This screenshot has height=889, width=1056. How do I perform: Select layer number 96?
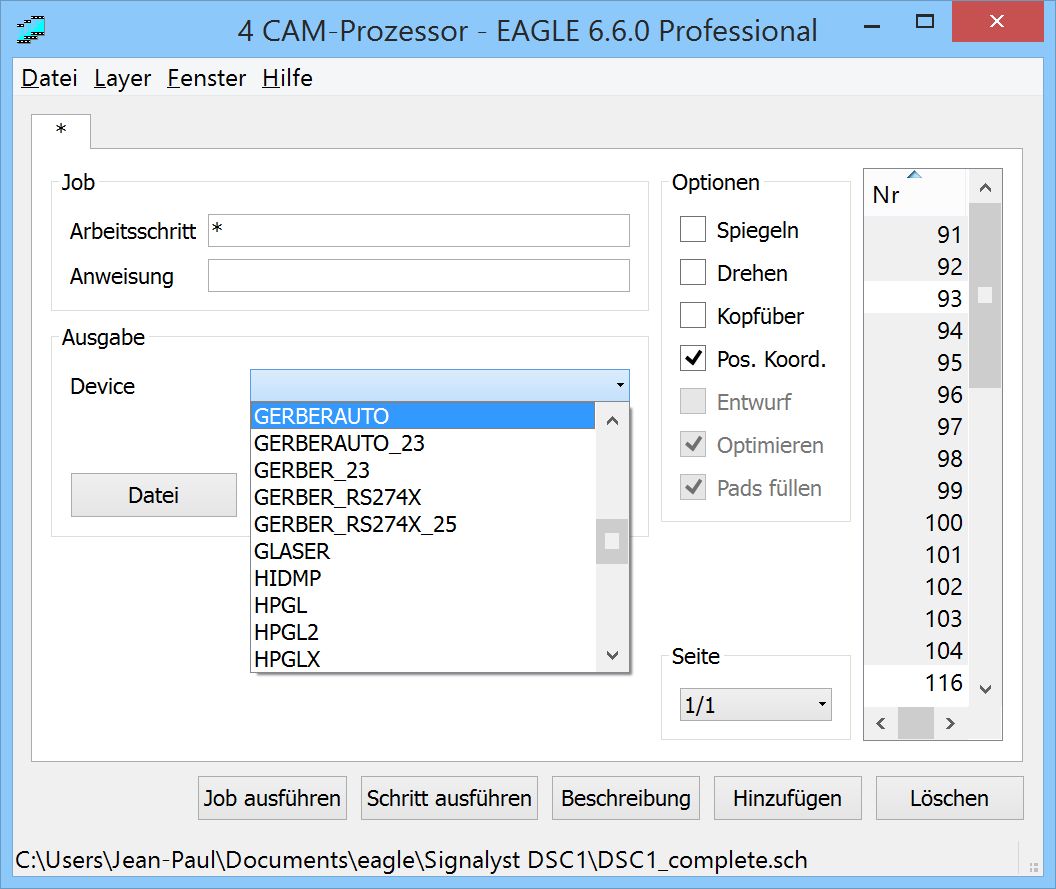pyautogui.click(x=916, y=394)
